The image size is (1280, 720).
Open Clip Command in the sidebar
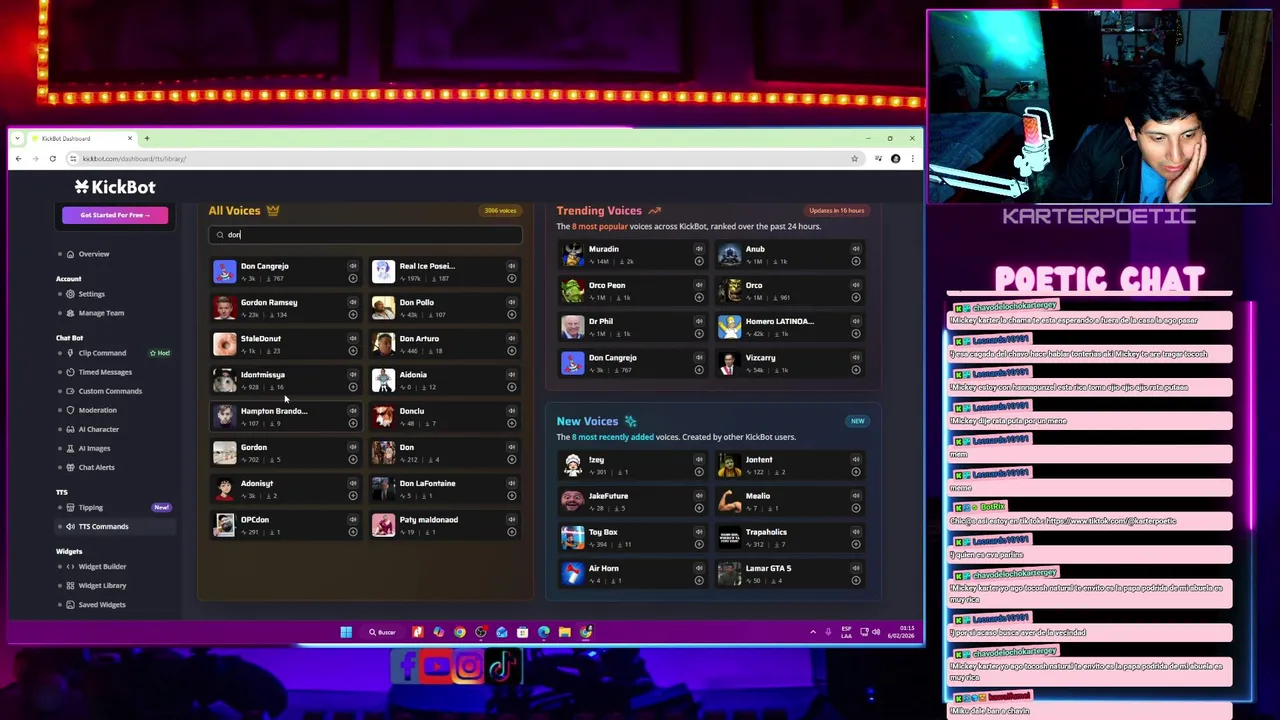[102, 353]
